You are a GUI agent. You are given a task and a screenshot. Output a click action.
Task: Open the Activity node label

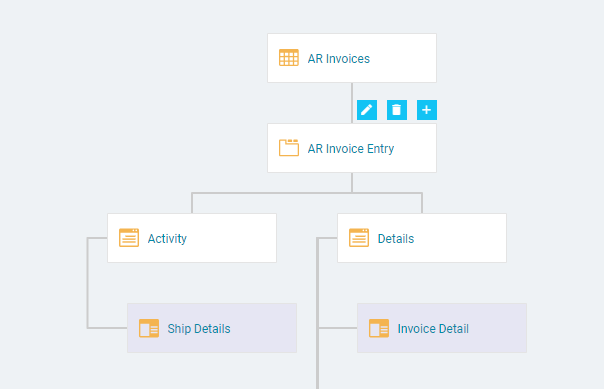167,239
